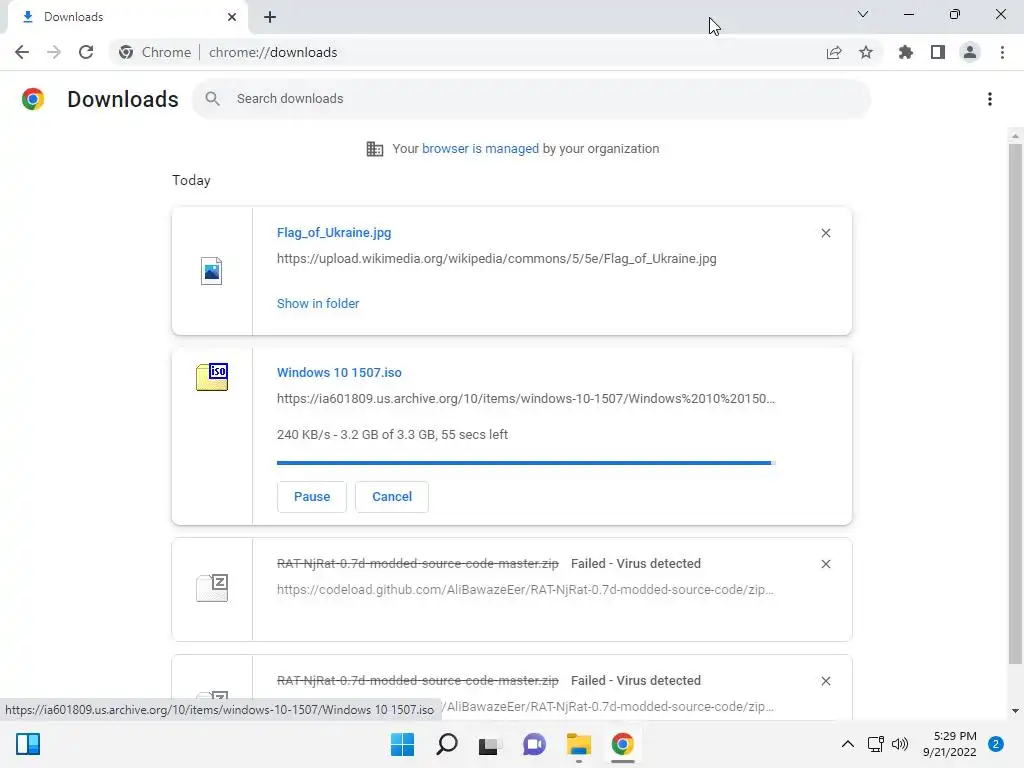Click the ISO download progress bar
The image size is (1024, 768).
526,463
